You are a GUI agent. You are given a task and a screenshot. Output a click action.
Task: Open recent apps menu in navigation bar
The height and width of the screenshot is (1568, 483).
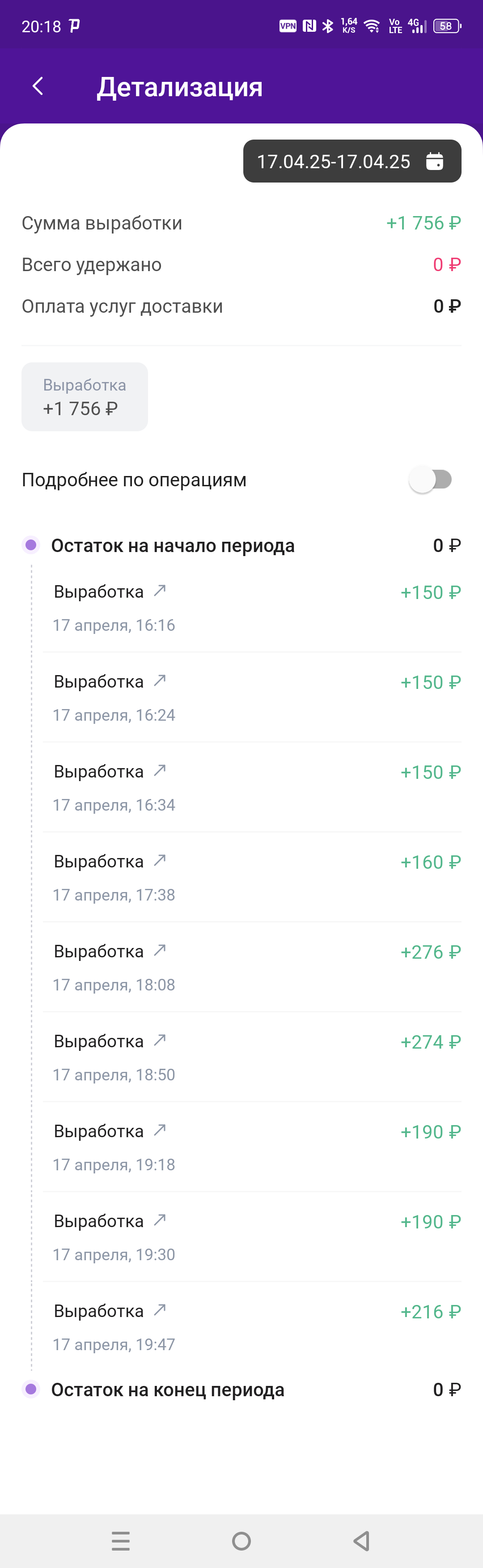[x=121, y=1541]
